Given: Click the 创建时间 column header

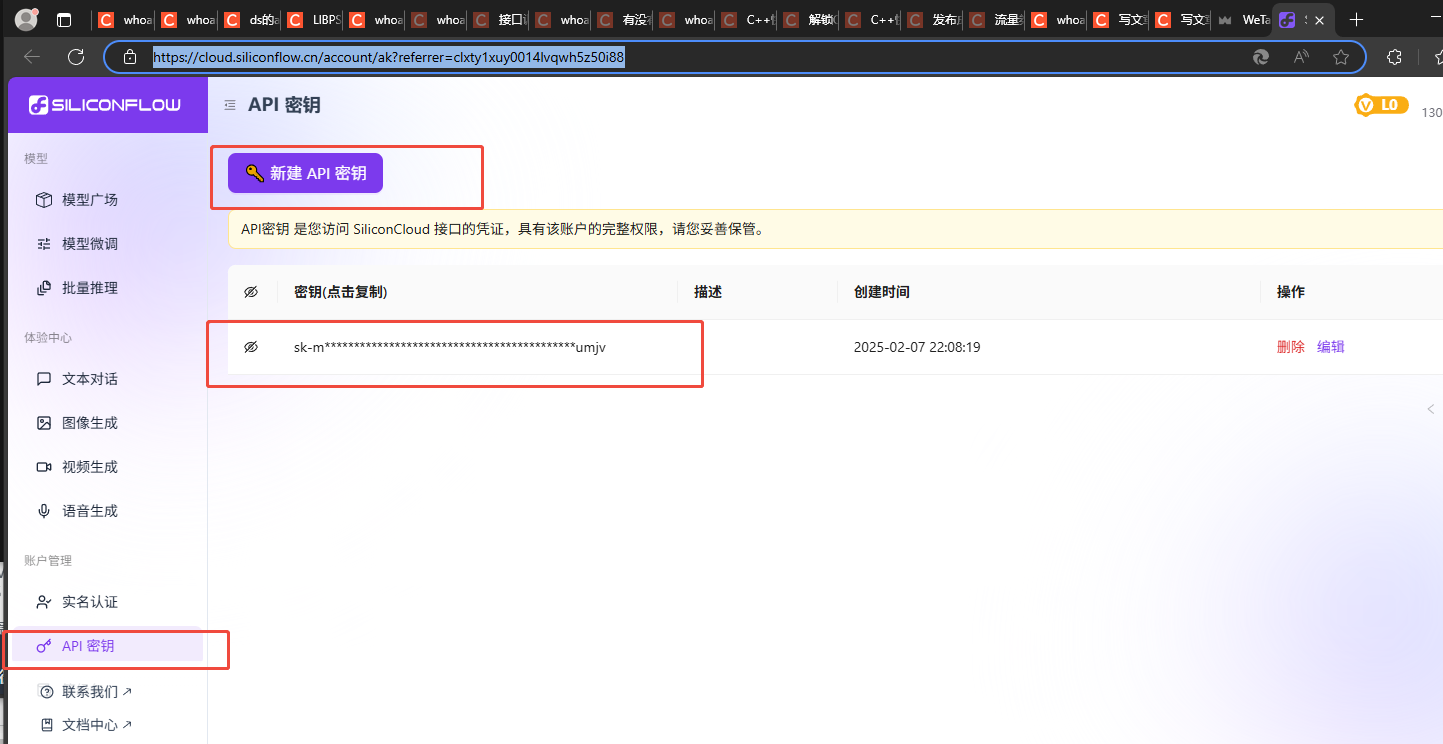Looking at the screenshot, I should 882,292.
